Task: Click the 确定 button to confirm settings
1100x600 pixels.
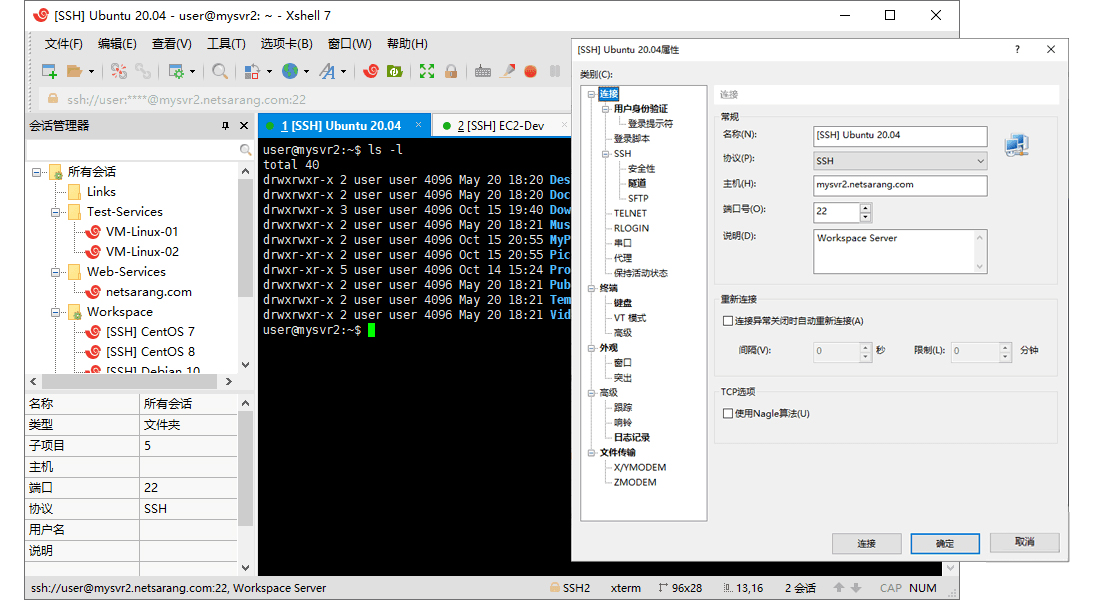Action: pyautogui.click(x=944, y=543)
